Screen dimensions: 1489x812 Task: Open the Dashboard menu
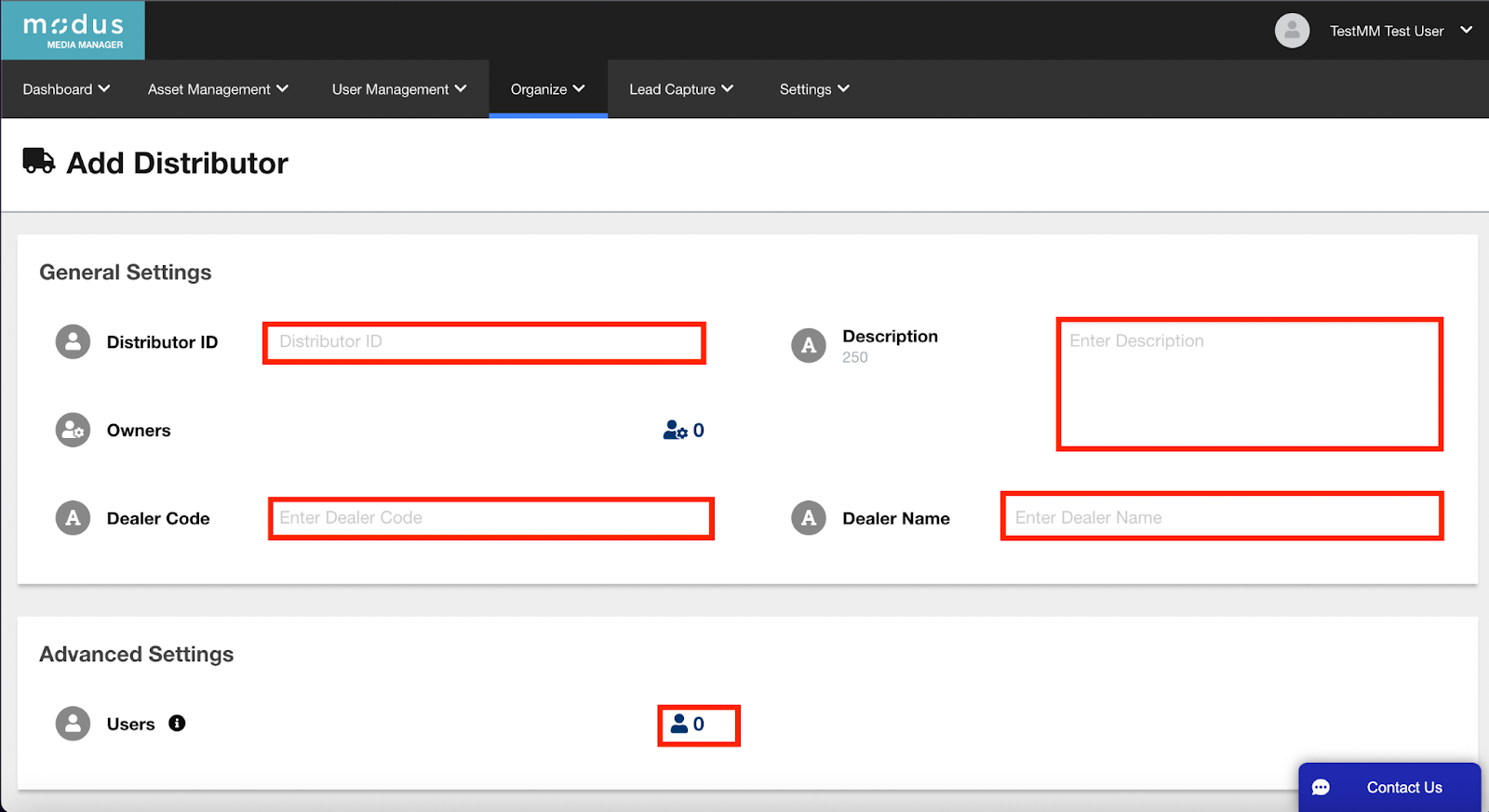(x=66, y=89)
